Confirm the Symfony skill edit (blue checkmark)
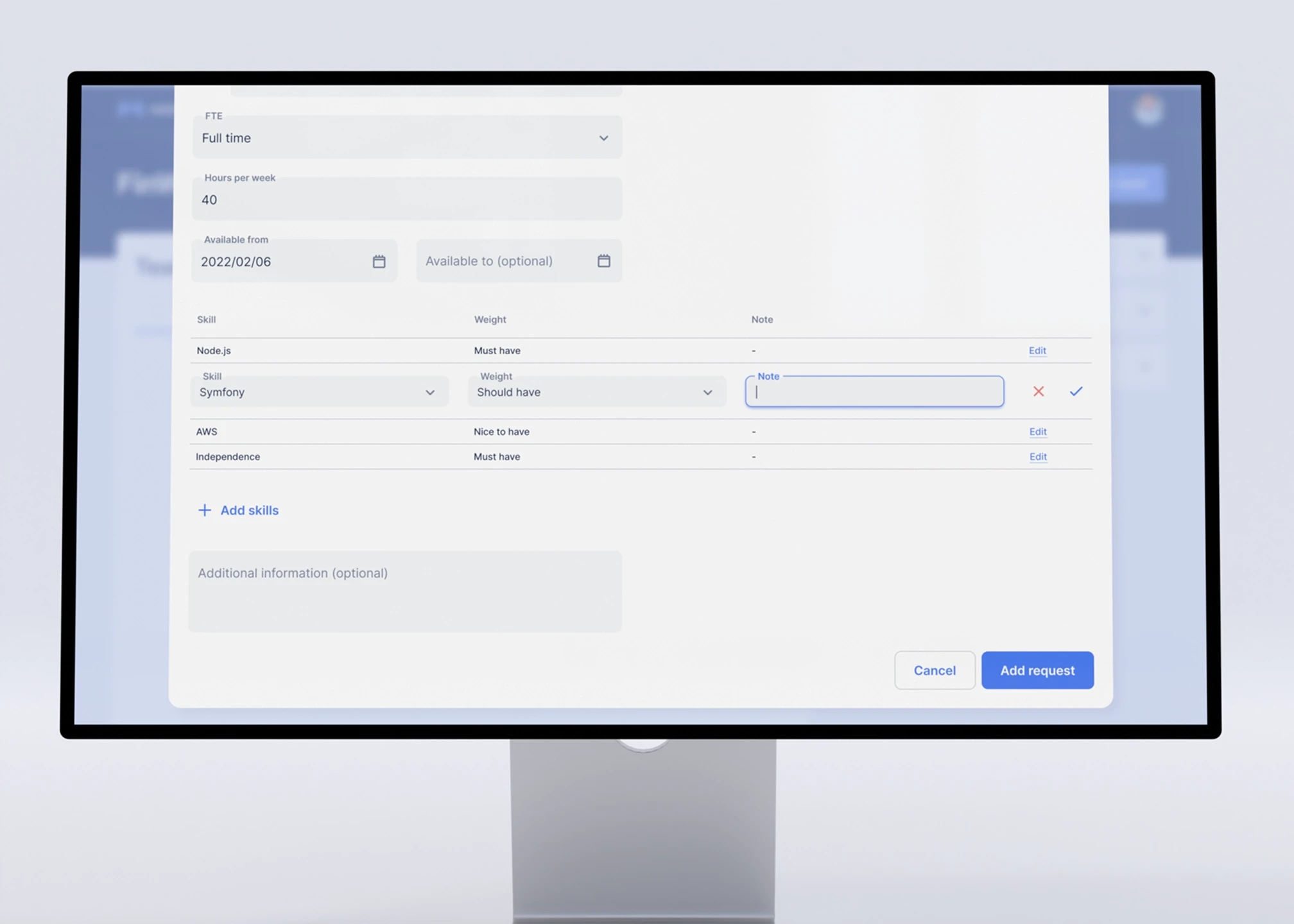Image resolution: width=1294 pixels, height=924 pixels. click(1076, 391)
